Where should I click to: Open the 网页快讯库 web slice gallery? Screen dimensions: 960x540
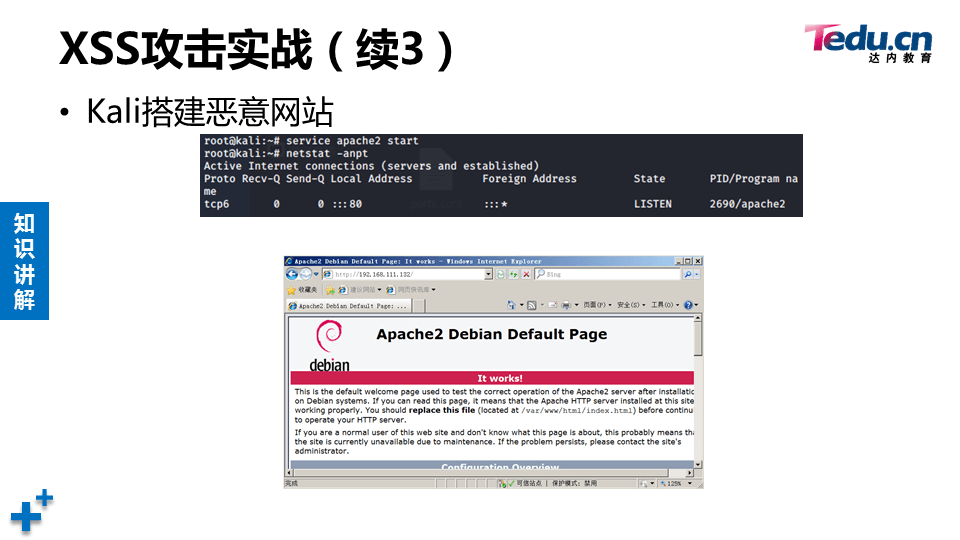(411, 290)
